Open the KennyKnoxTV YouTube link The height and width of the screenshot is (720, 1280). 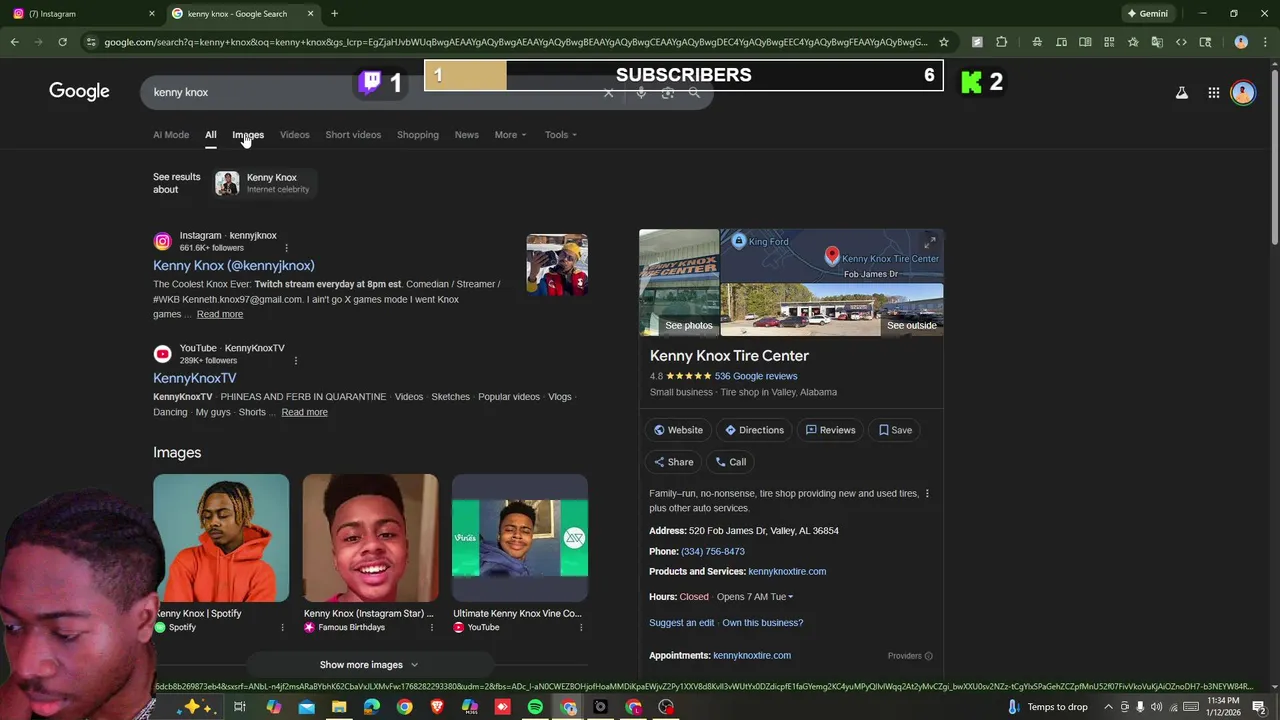point(195,378)
